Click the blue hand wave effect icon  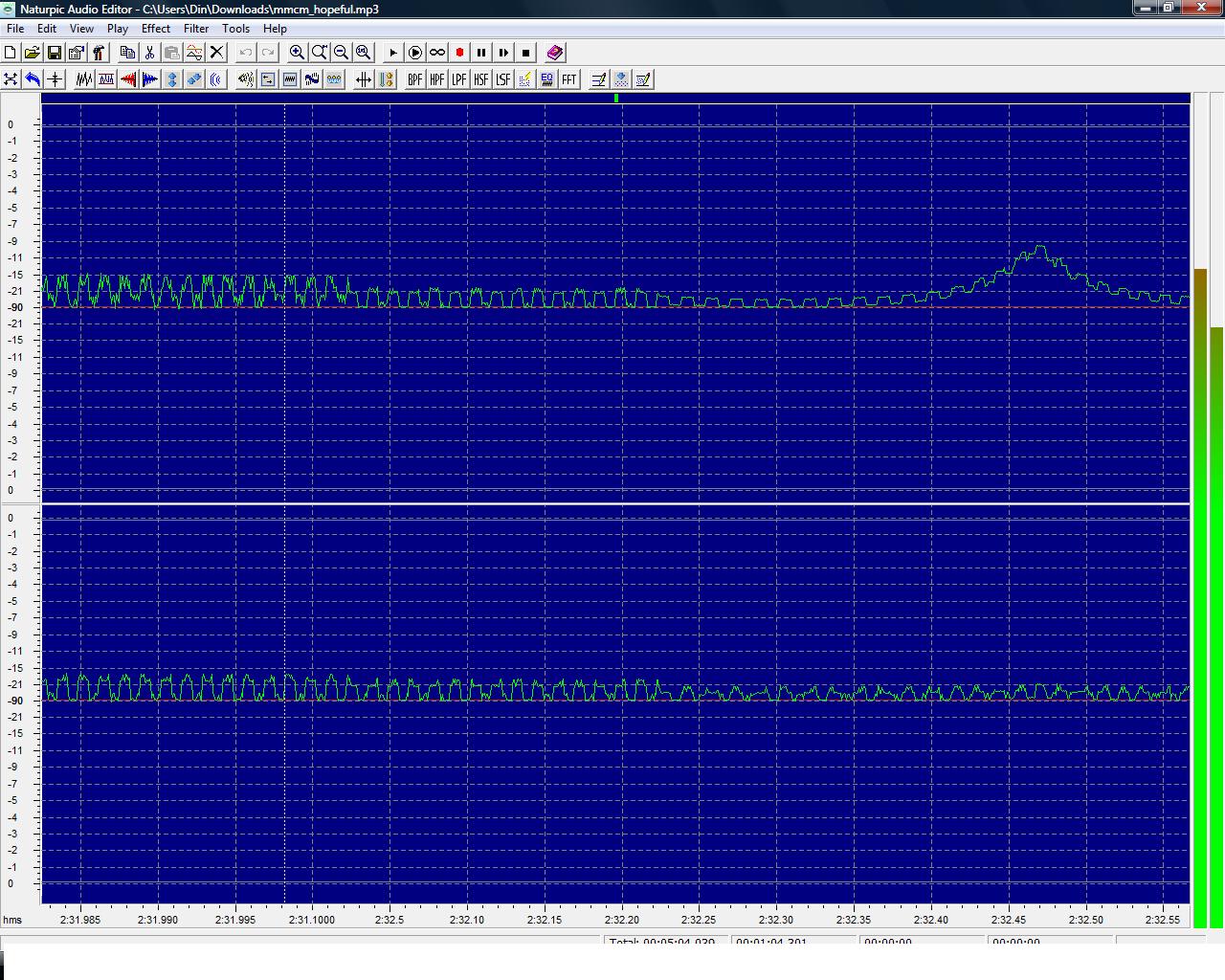click(312, 79)
